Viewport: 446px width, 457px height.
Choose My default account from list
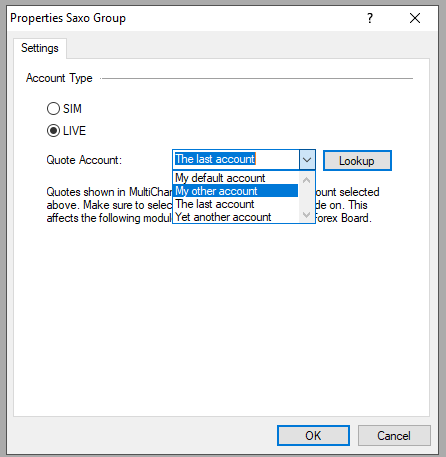point(236,178)
